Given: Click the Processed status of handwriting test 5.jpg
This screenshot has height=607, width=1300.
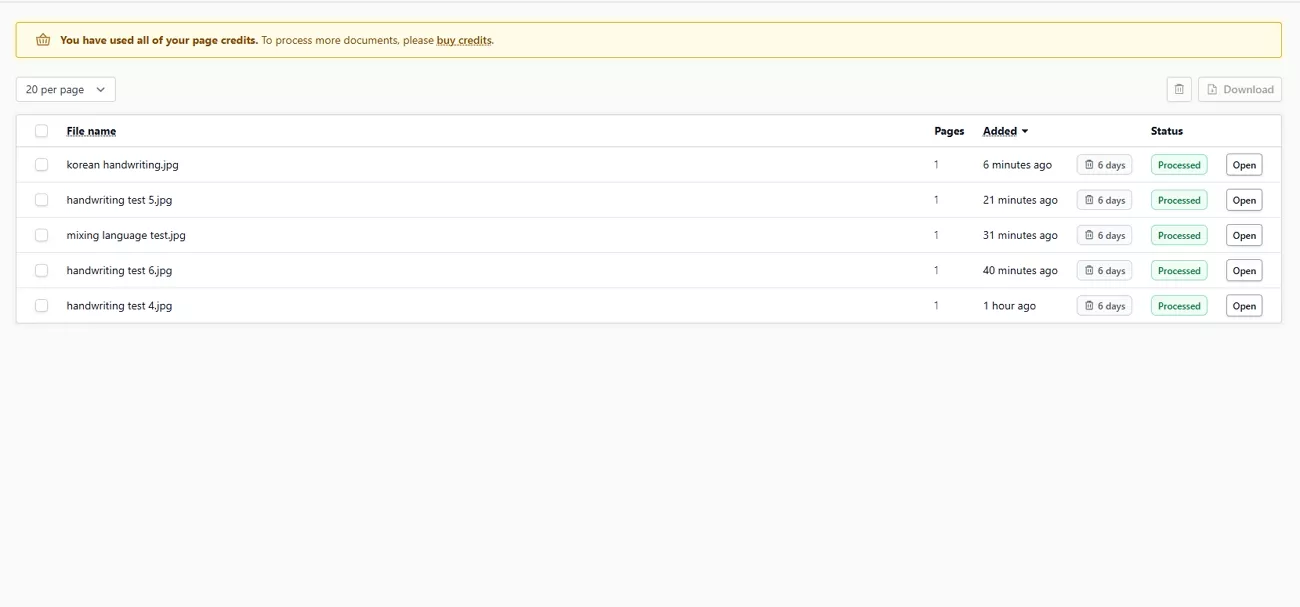Looking at the screenshot, I should tap(1179, 200).
